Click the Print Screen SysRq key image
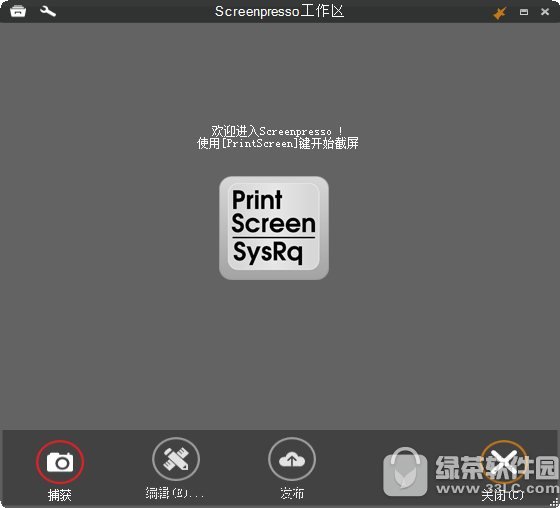Viewport: 560px width, 508px height. point(274,228)
